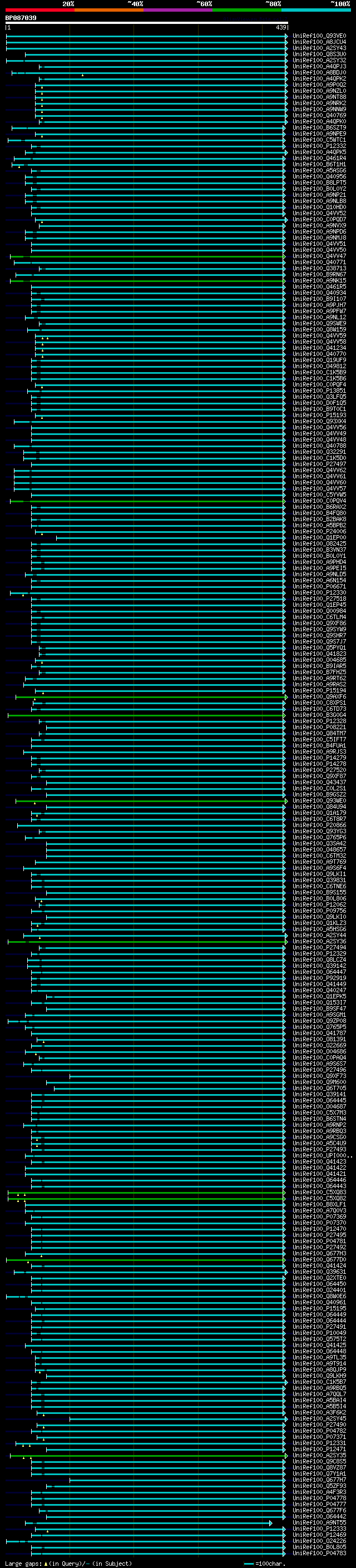Open hit UniRef100_Q4VV47

[319, 256]
